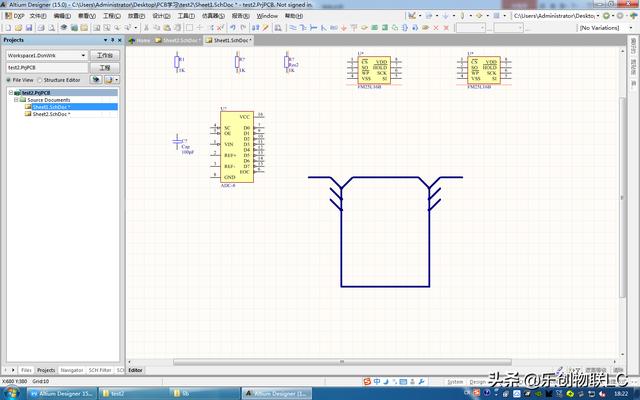Click the System status bar button
Viewport: 640px width, 400px height.
(x=455, y=382)
